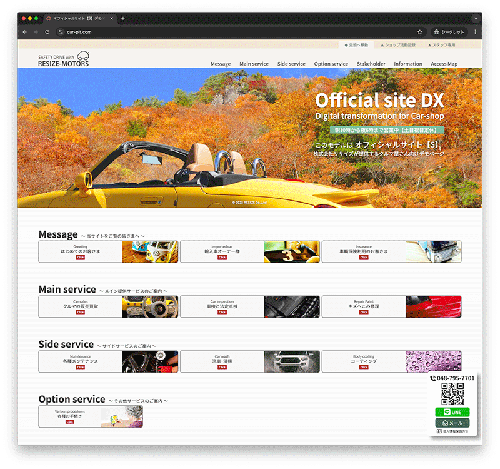Click the elderly woman thumbnail
Viewport: 500px width, 469px height.
click(x=122, y=416)
